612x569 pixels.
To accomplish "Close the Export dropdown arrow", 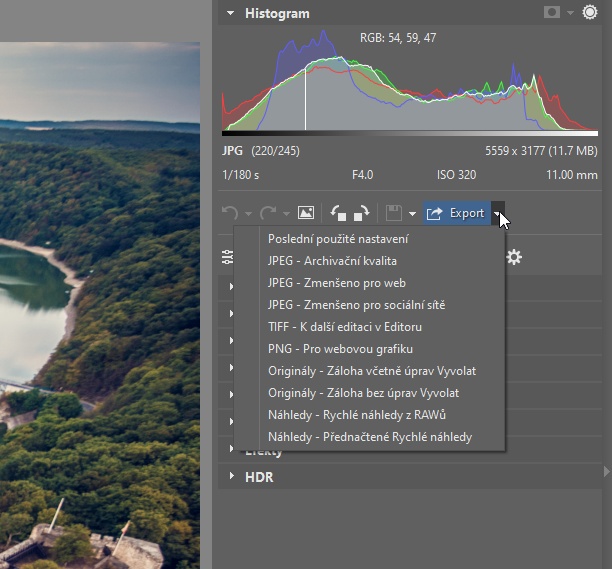I will point(498,213).
